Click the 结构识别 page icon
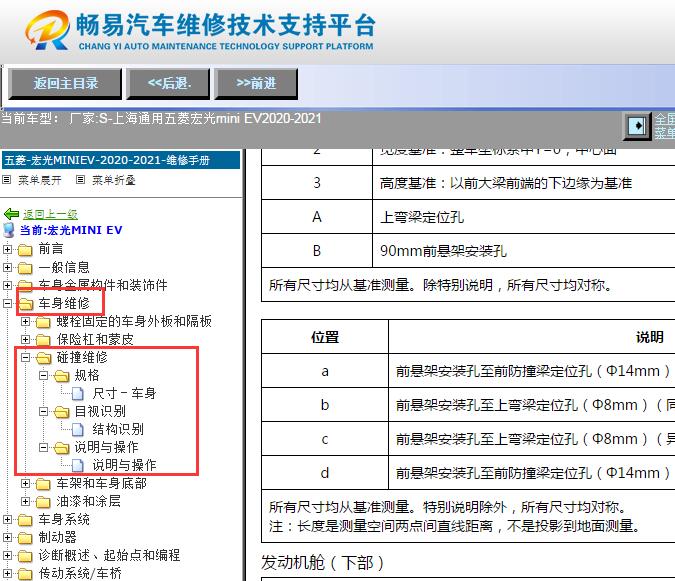Screen dimensions: 675x581 click(78, 430)
